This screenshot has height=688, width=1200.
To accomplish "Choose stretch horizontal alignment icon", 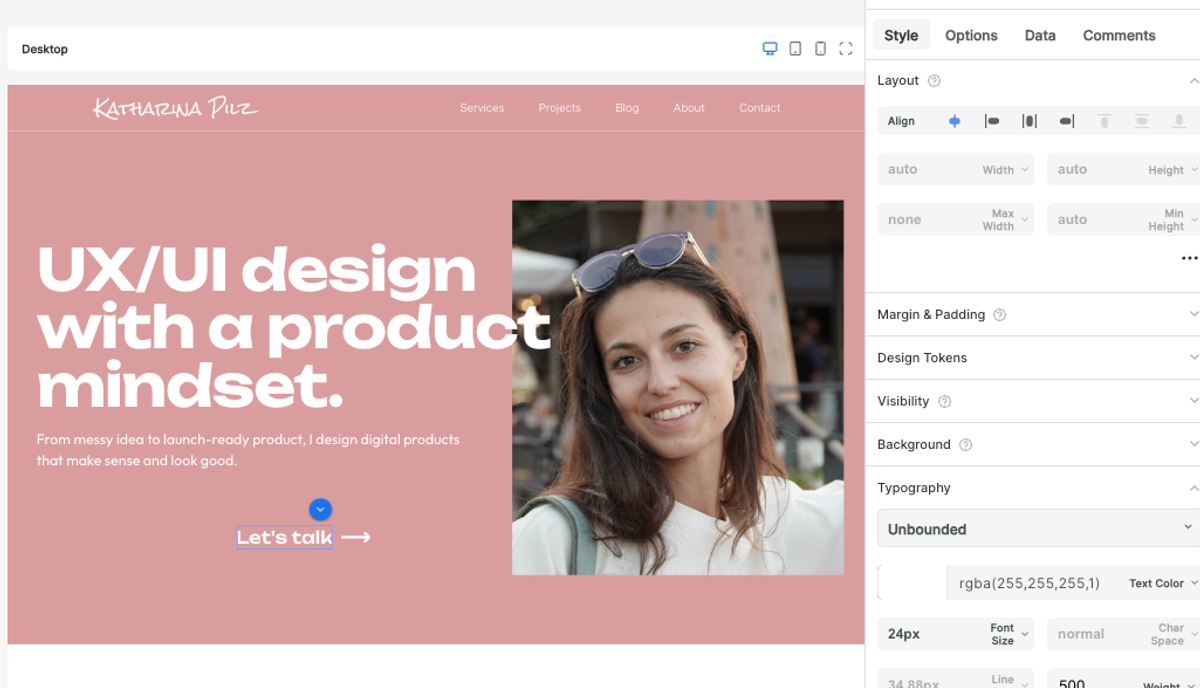I will pyautogui.click(x=1029, y=121).
